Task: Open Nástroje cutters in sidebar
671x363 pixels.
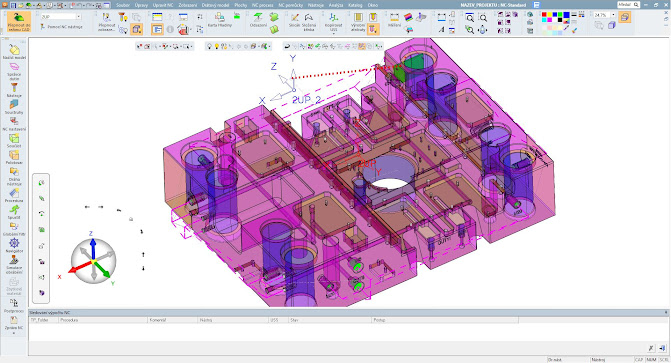Action: (x=14, y=90)
